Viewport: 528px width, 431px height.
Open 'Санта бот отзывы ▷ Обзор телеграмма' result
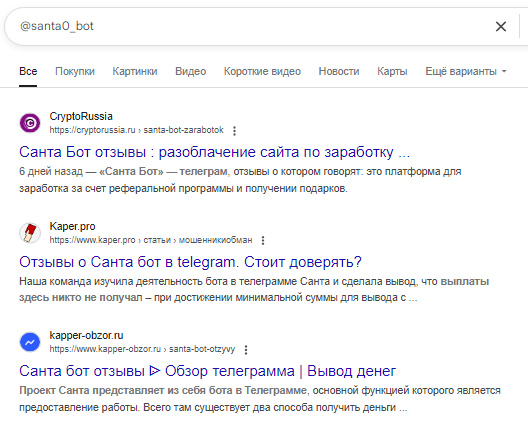coord(207,371)
